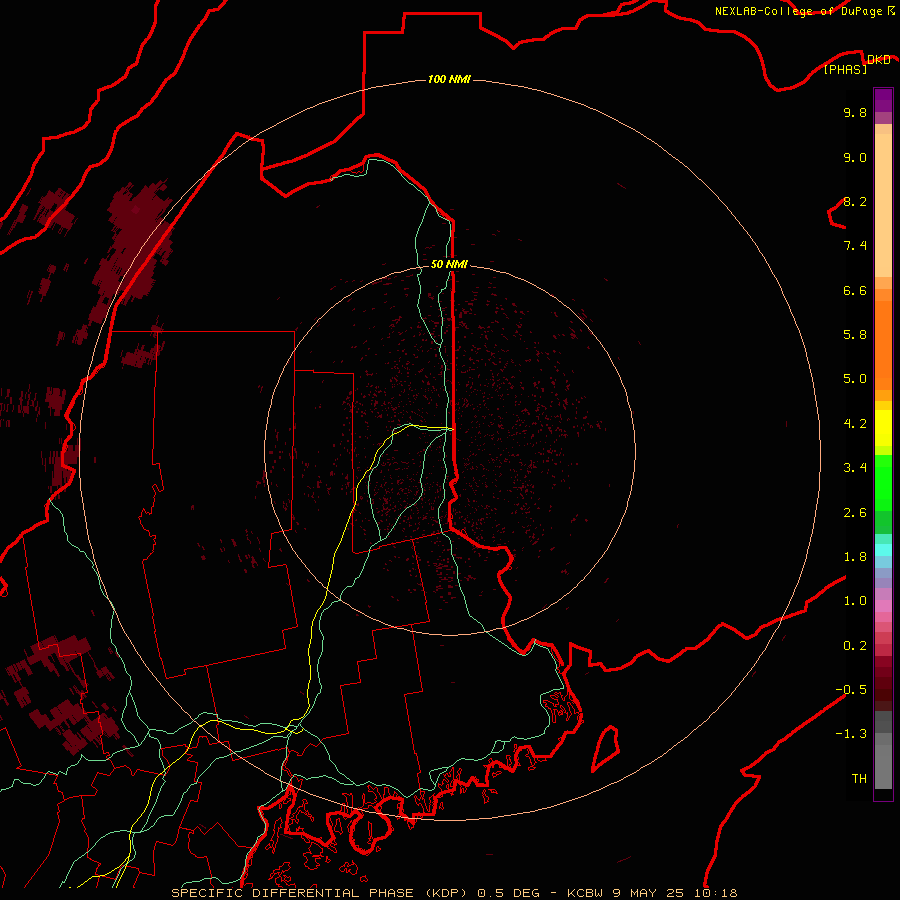Click the 4.2 scale value

tap(855, 424)
